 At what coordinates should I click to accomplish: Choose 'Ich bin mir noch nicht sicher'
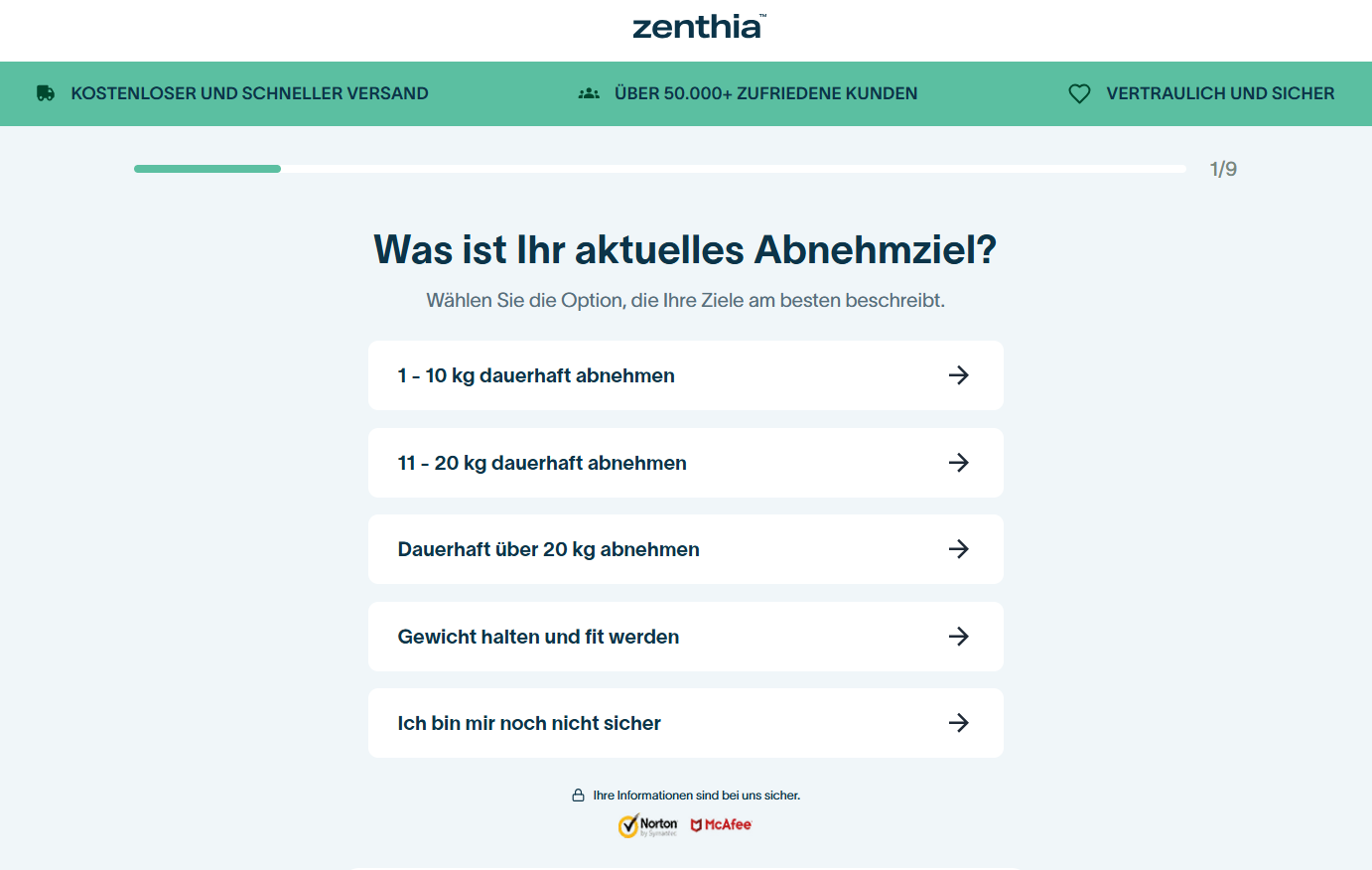point(529,723)
